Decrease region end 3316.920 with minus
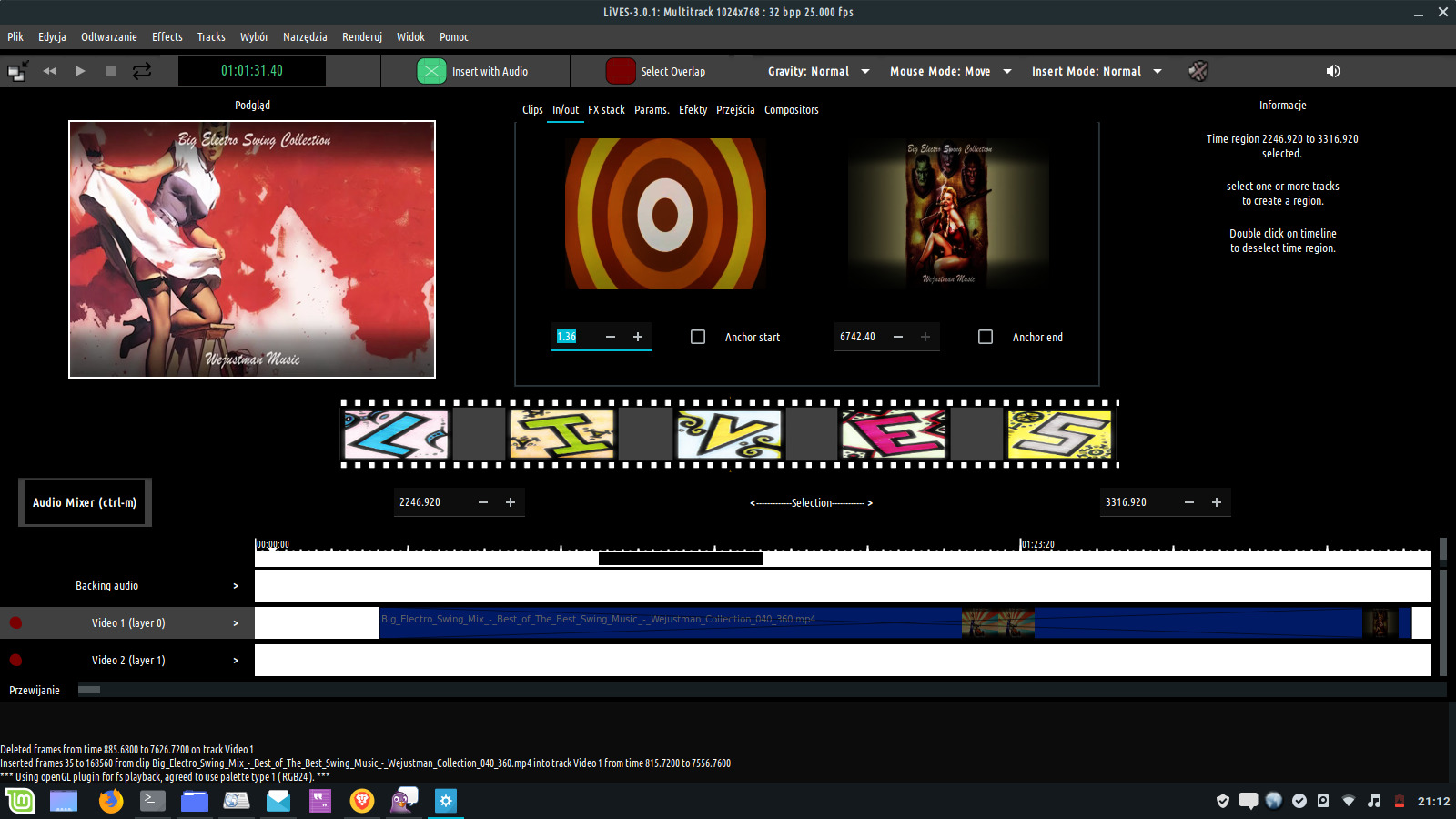 point(1189,502)
